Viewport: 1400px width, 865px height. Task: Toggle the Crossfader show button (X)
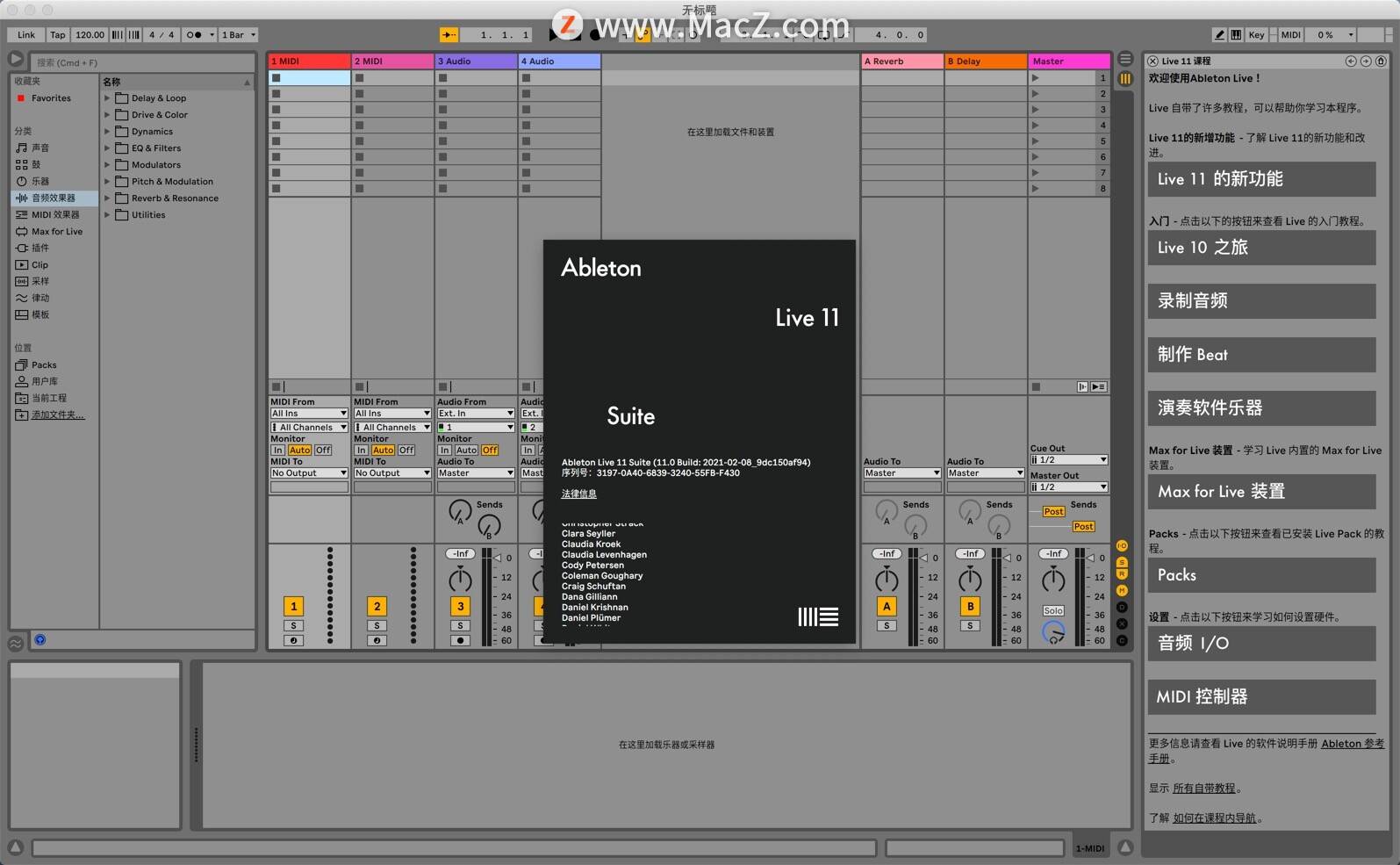click(1122, 624)
